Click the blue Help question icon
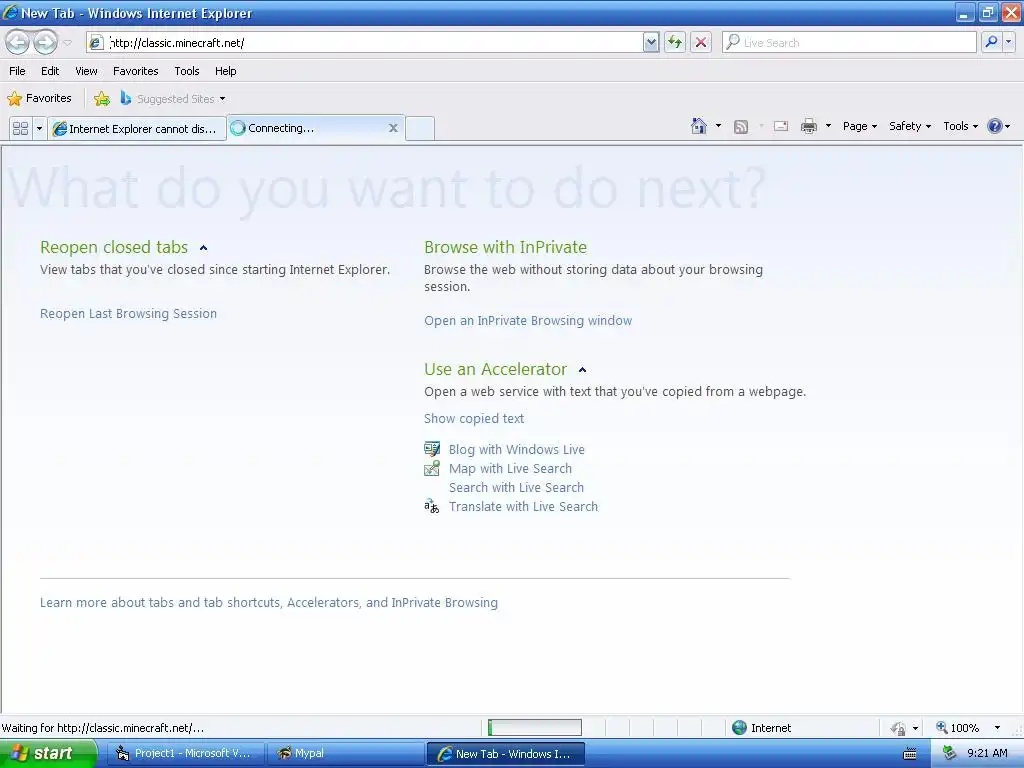Image resolution: width=1024 pixels, height=768 pixels. (x=995, y=126)
